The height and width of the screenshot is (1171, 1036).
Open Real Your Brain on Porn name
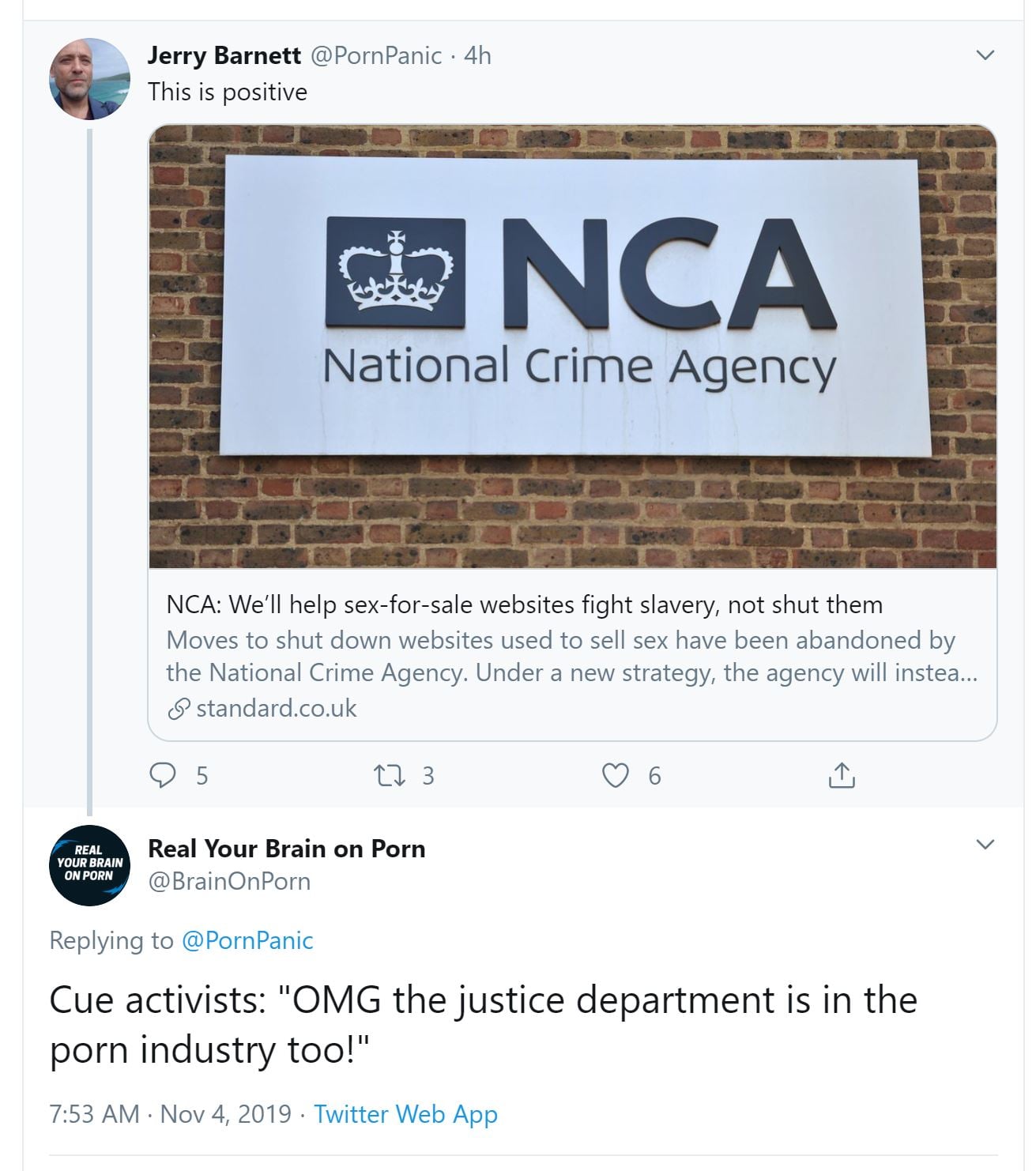(287, 849)
